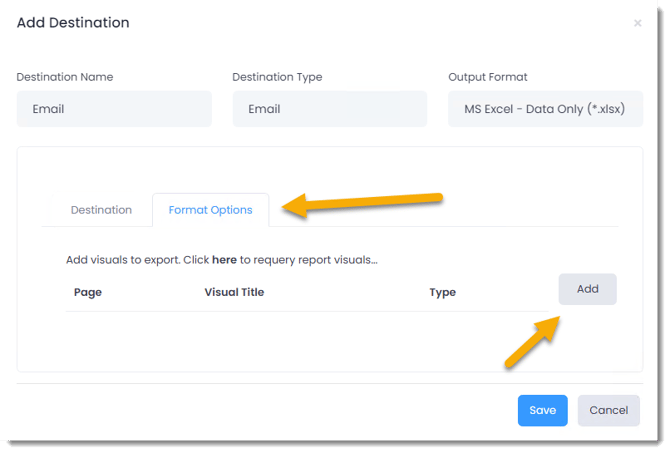Switch to the Destination tab

pyautogui.click(x=101, y=210)
